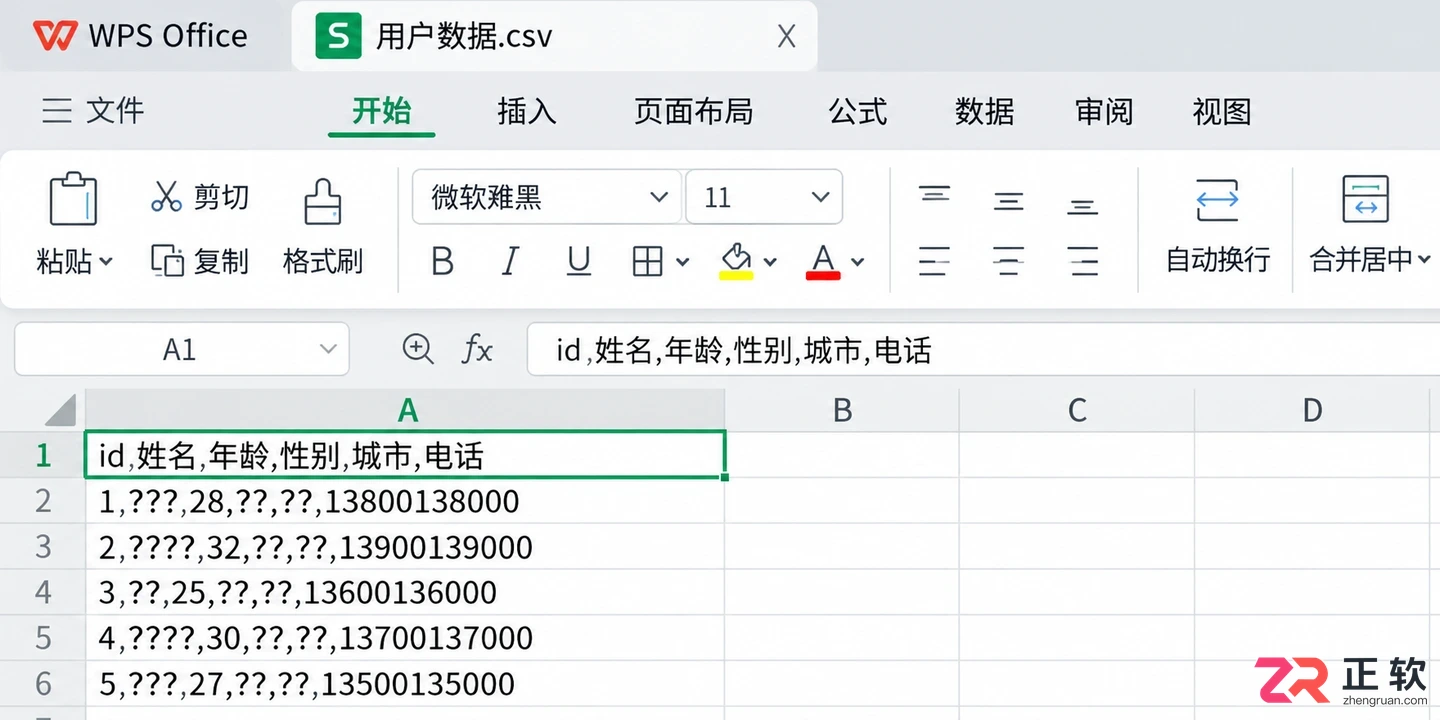
Task: Align text to the right
Action: click(x=1083, y=262)
